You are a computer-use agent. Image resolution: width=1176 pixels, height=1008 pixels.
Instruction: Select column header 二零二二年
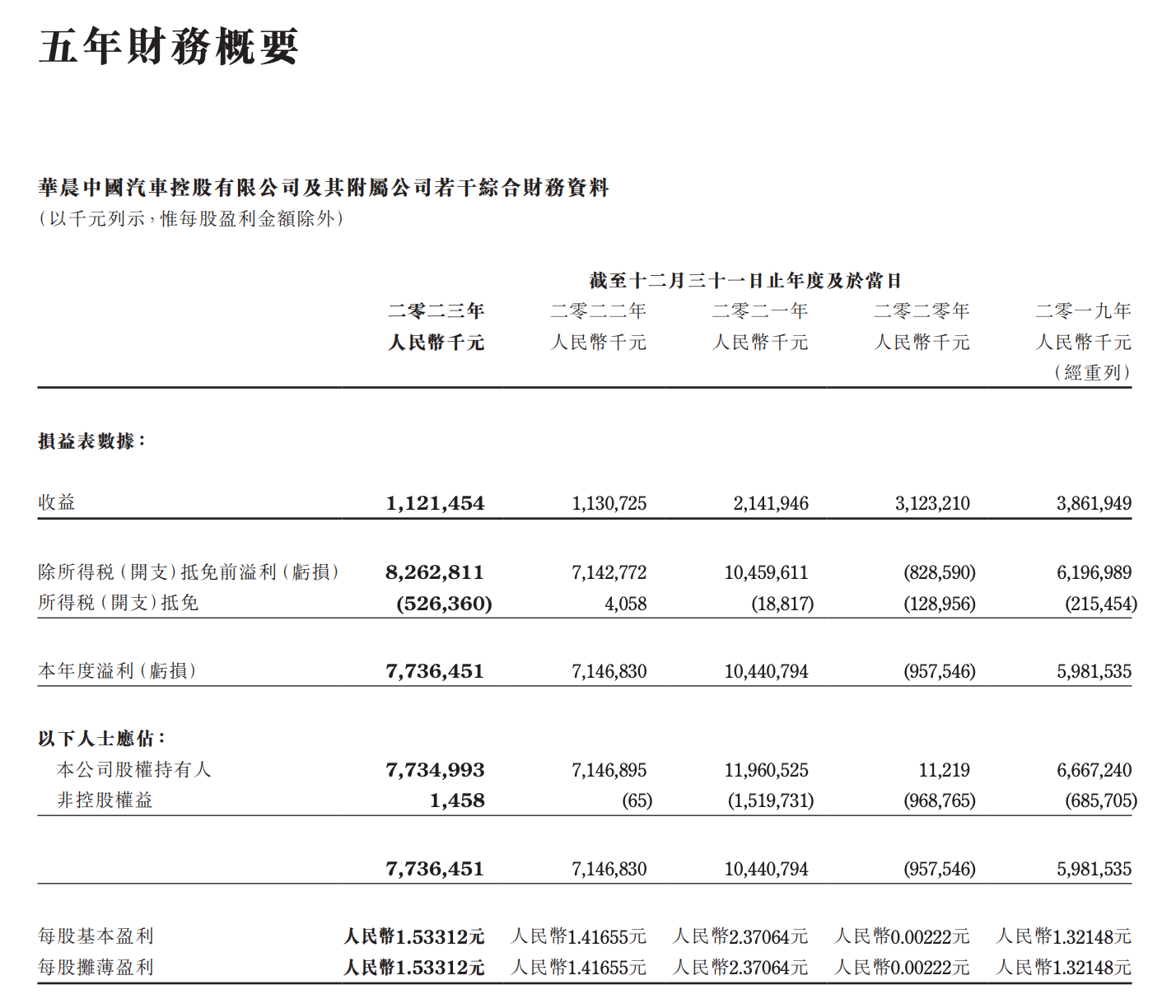[599, 311]
